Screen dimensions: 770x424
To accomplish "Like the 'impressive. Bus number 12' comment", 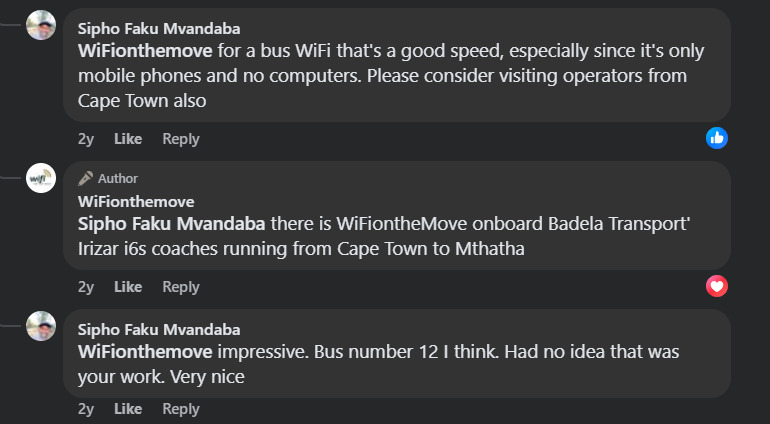I will [128, 409].
